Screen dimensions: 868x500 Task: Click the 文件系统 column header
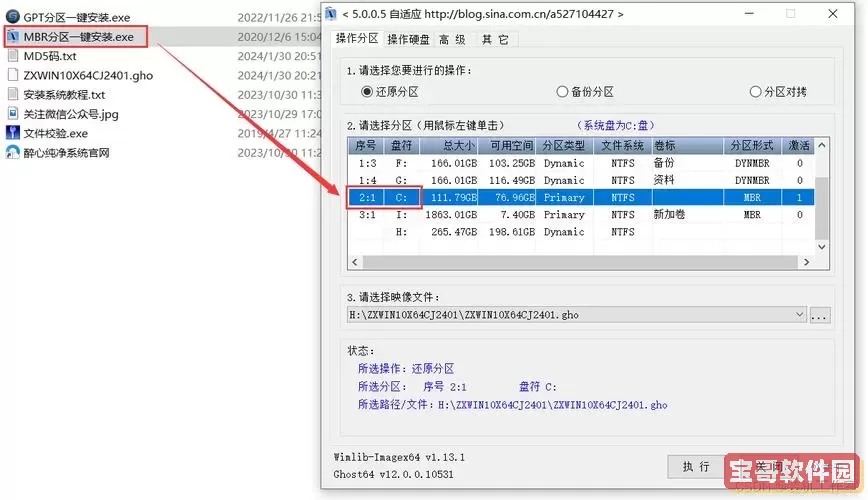(623, 146)
